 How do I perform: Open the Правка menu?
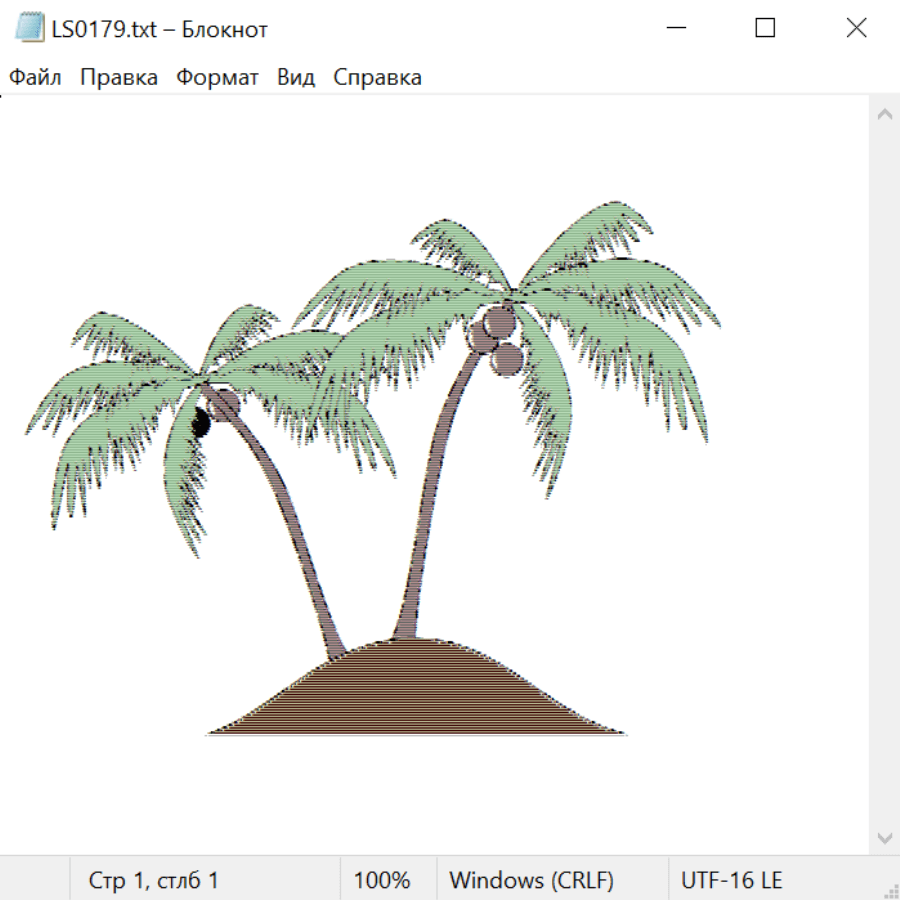(118, 78)
